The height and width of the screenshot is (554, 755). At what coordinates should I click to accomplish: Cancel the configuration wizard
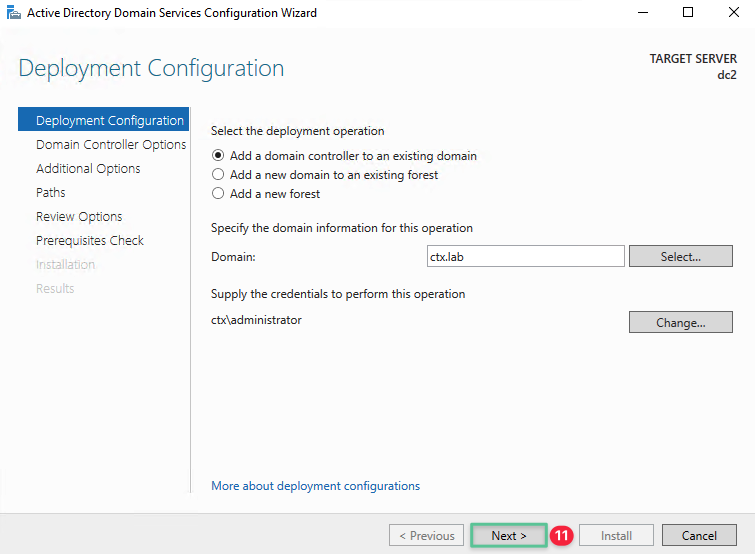pyautogui.click(x=699, y=535)
